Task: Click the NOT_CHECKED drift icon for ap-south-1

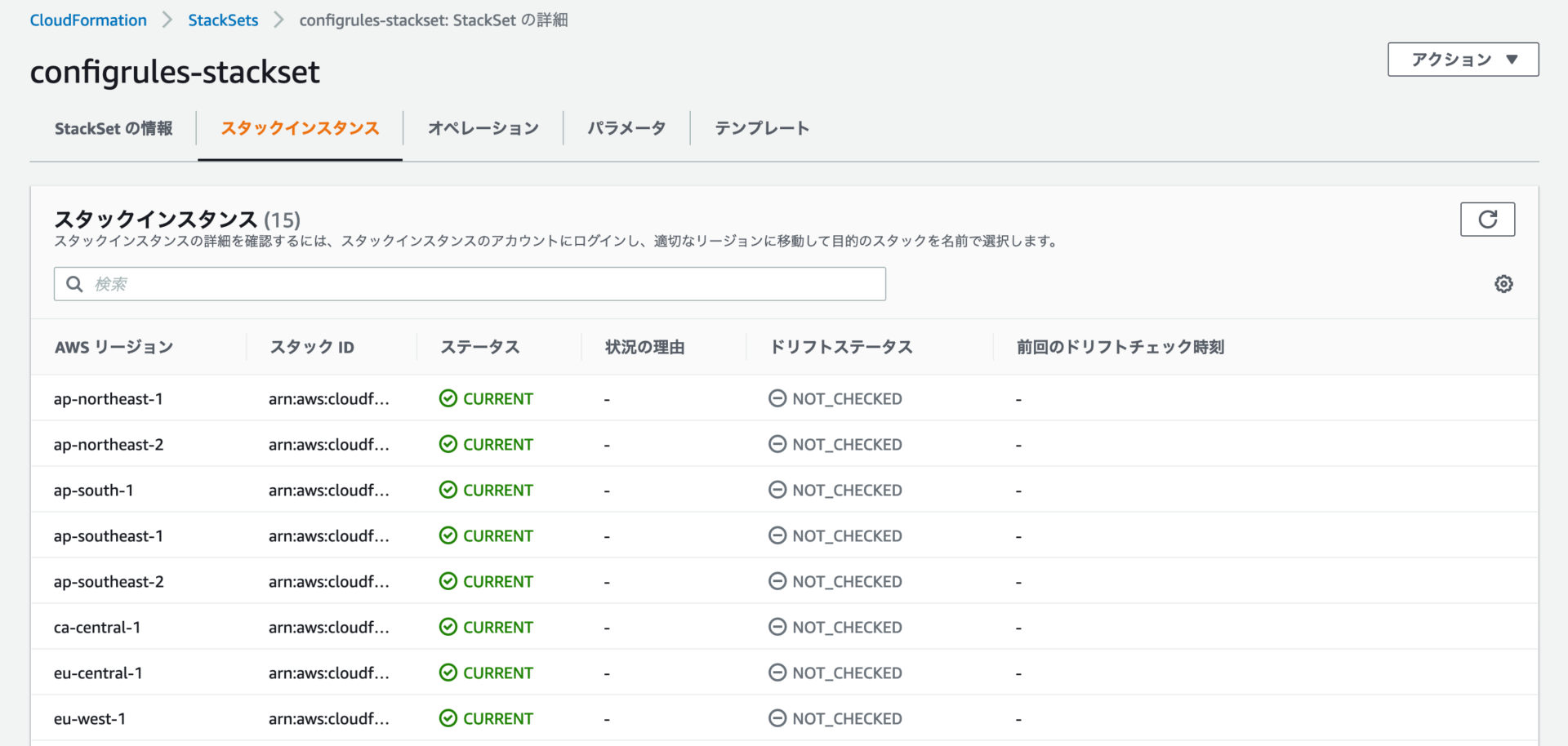Action: tap(777, 490)
